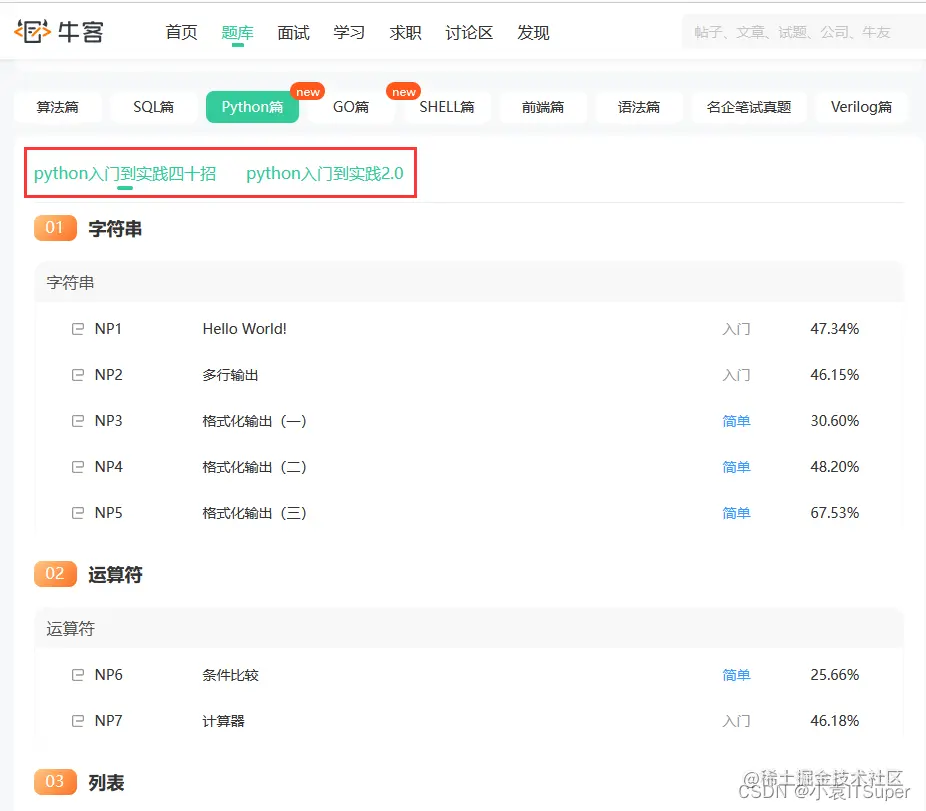Select python入门到实践2.0 sub-tab
The image size is (926, 811).
325,174
